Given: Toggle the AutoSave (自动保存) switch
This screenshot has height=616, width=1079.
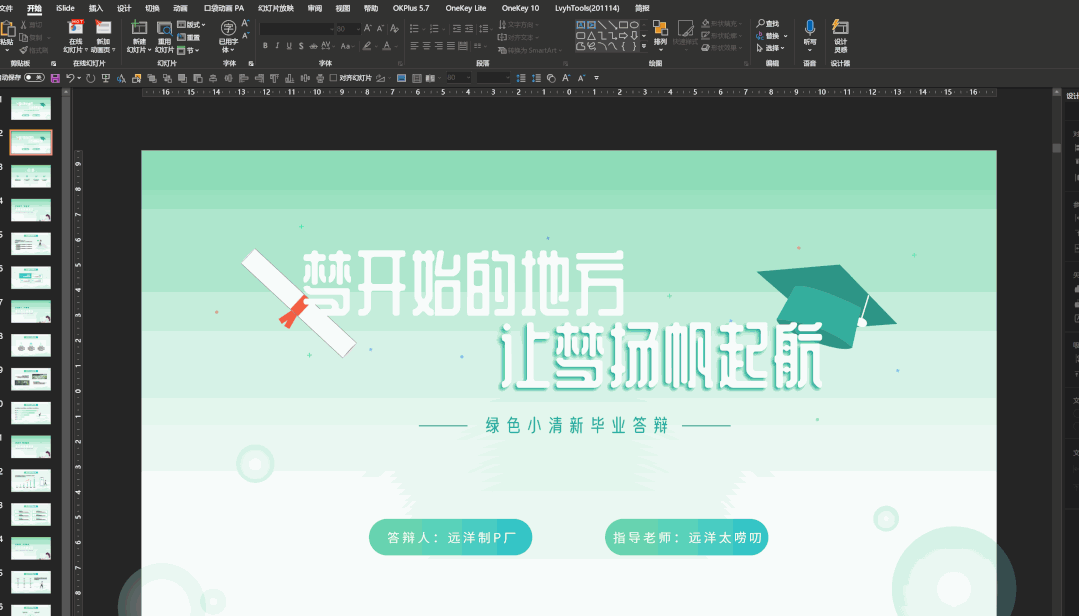Looking at the screenshot, I should coord(34,78).
